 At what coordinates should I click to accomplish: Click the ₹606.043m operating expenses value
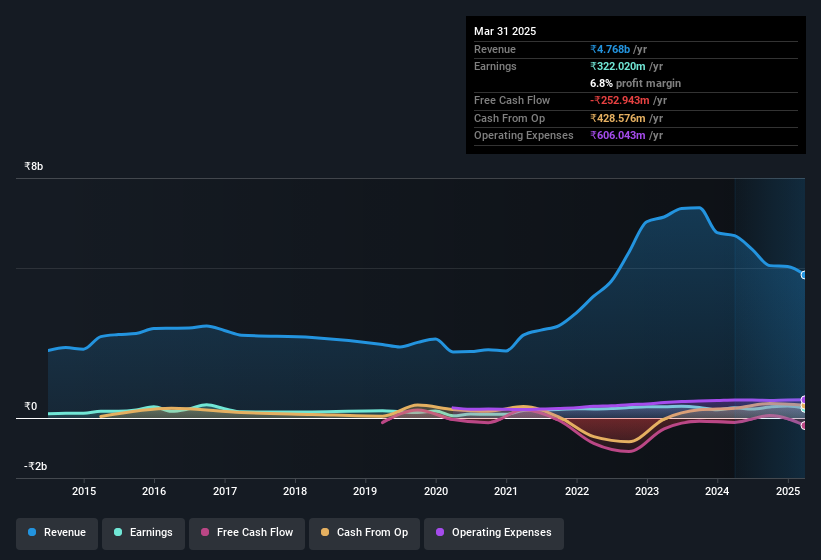pos(618,136)
